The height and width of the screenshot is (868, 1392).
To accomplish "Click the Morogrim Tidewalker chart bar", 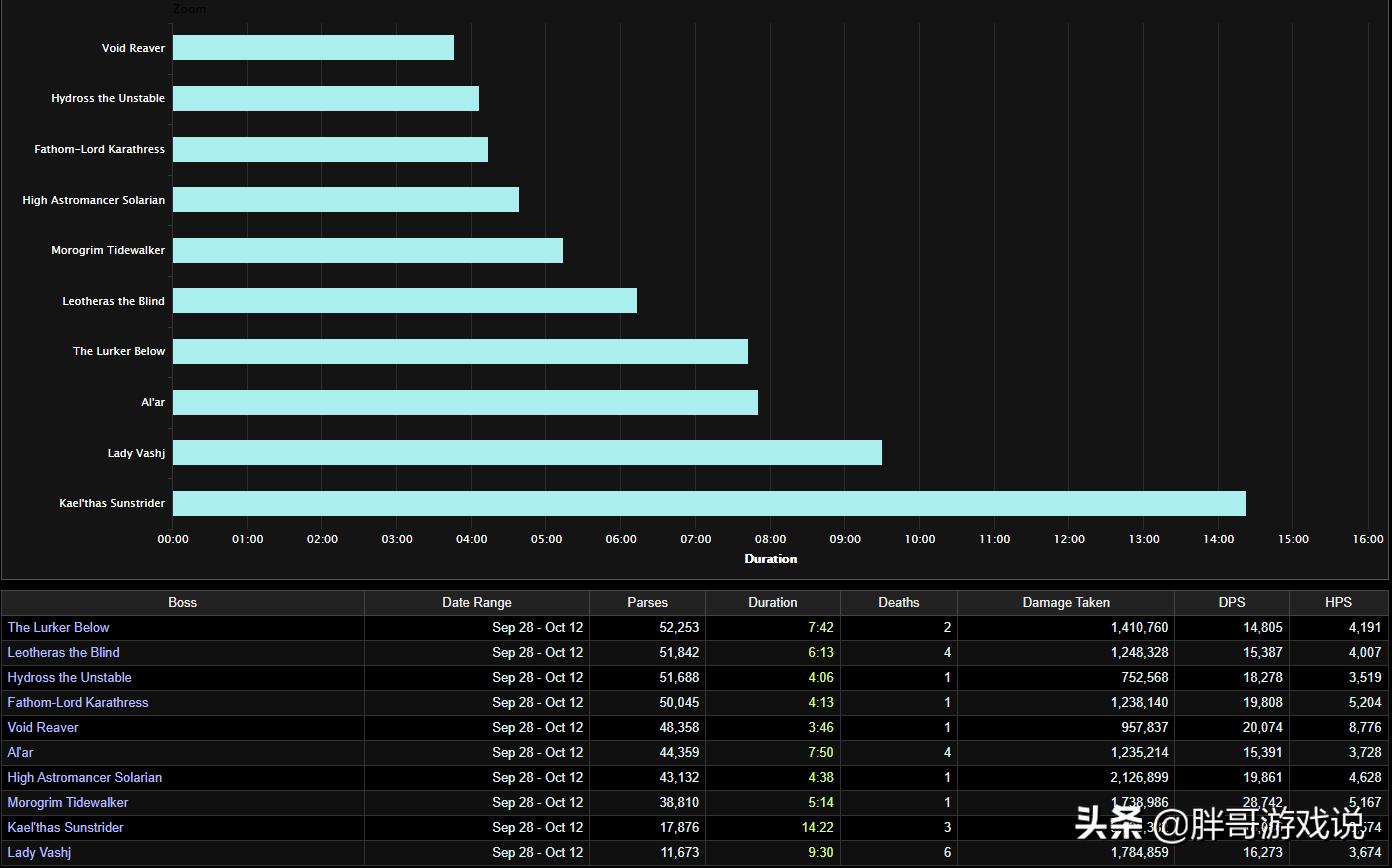I will (367, 250).
